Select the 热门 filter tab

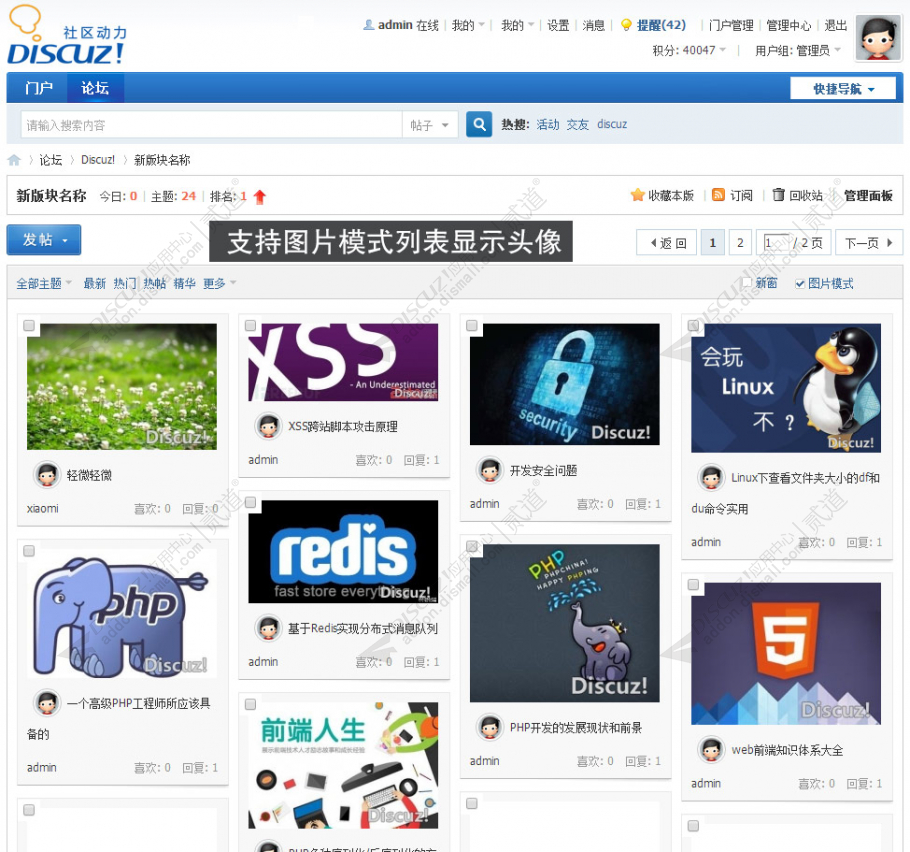click(x=125, y=283)
